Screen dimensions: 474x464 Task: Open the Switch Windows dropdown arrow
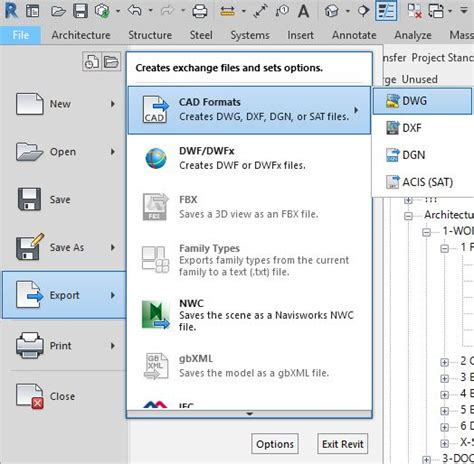click(450, 11)
